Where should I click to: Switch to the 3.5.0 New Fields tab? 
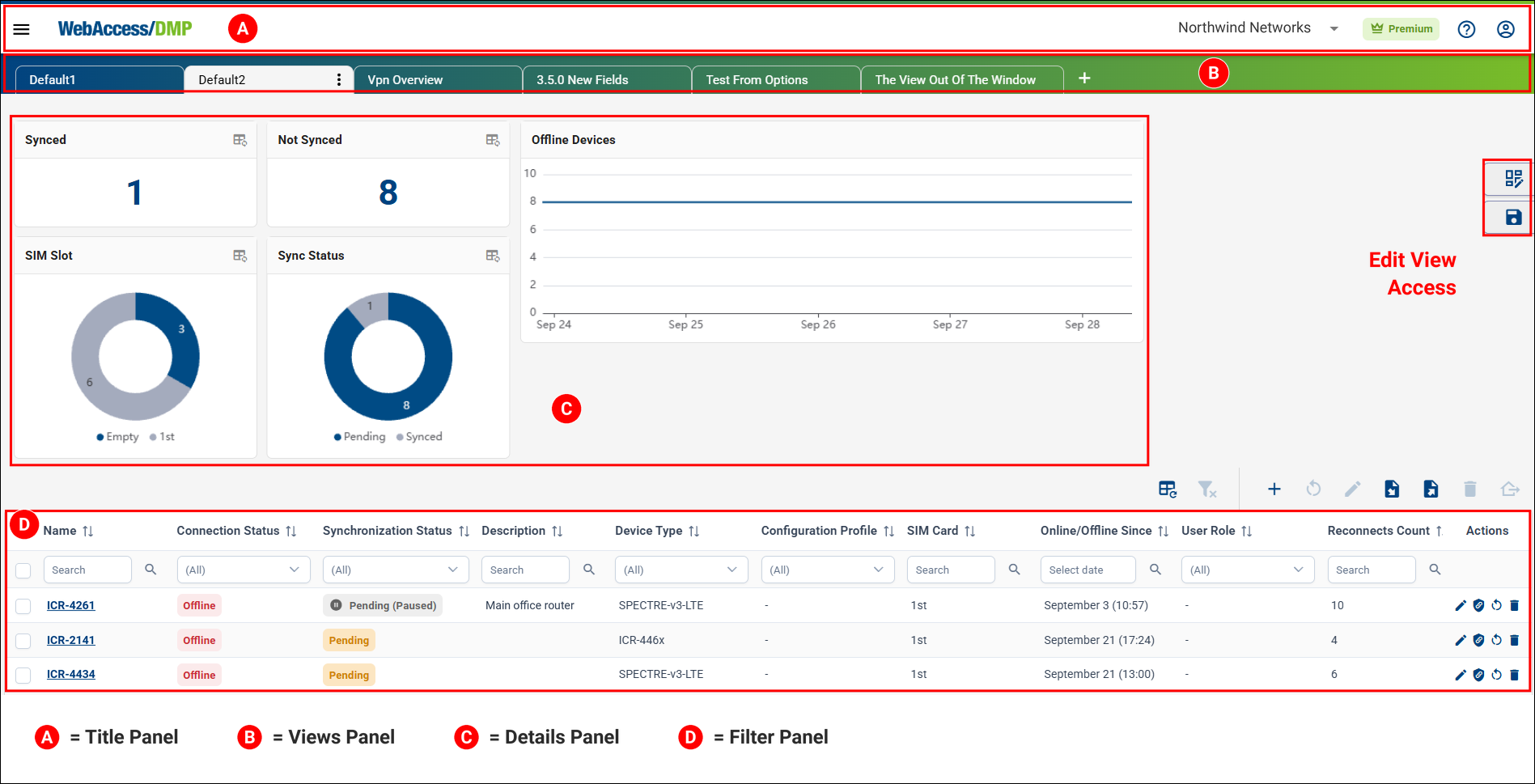(x=607, y=79)
